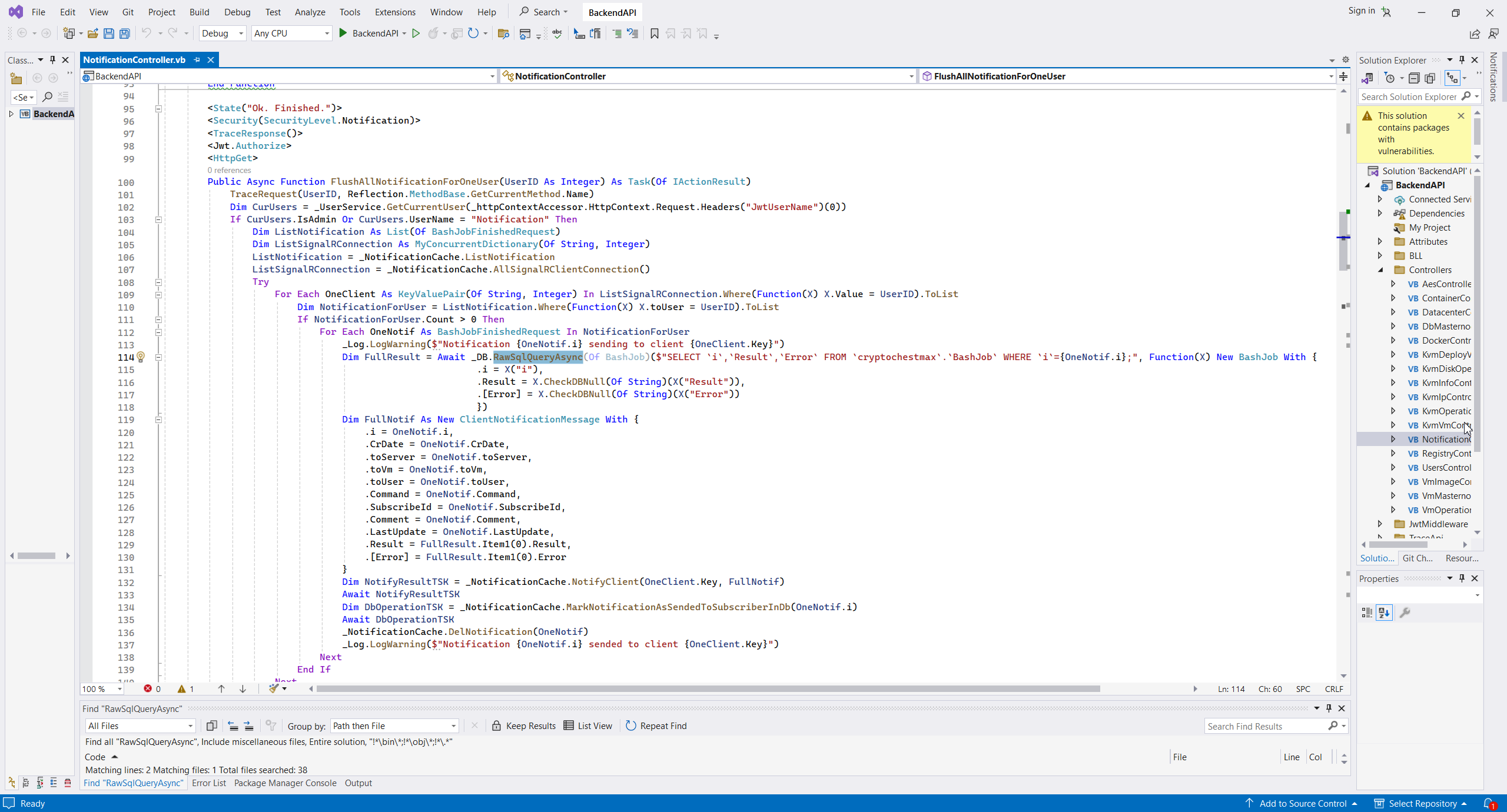Image resolution: width=1507 pixels, height=812 pixels.
Task: Open the Properties wrench icon
Action: [x=1405, y=613]
